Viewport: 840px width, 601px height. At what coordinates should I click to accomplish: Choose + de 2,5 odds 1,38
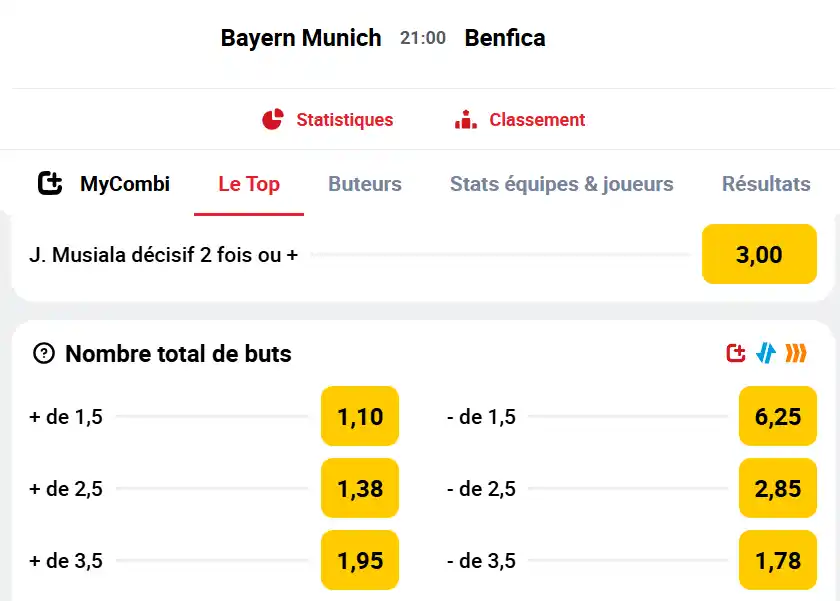(x=360, y=488)
